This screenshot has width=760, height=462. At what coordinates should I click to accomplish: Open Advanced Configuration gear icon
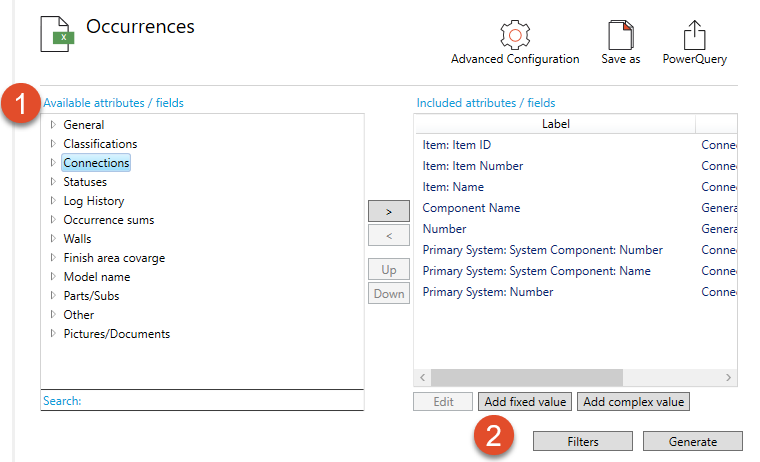[515, 35]
